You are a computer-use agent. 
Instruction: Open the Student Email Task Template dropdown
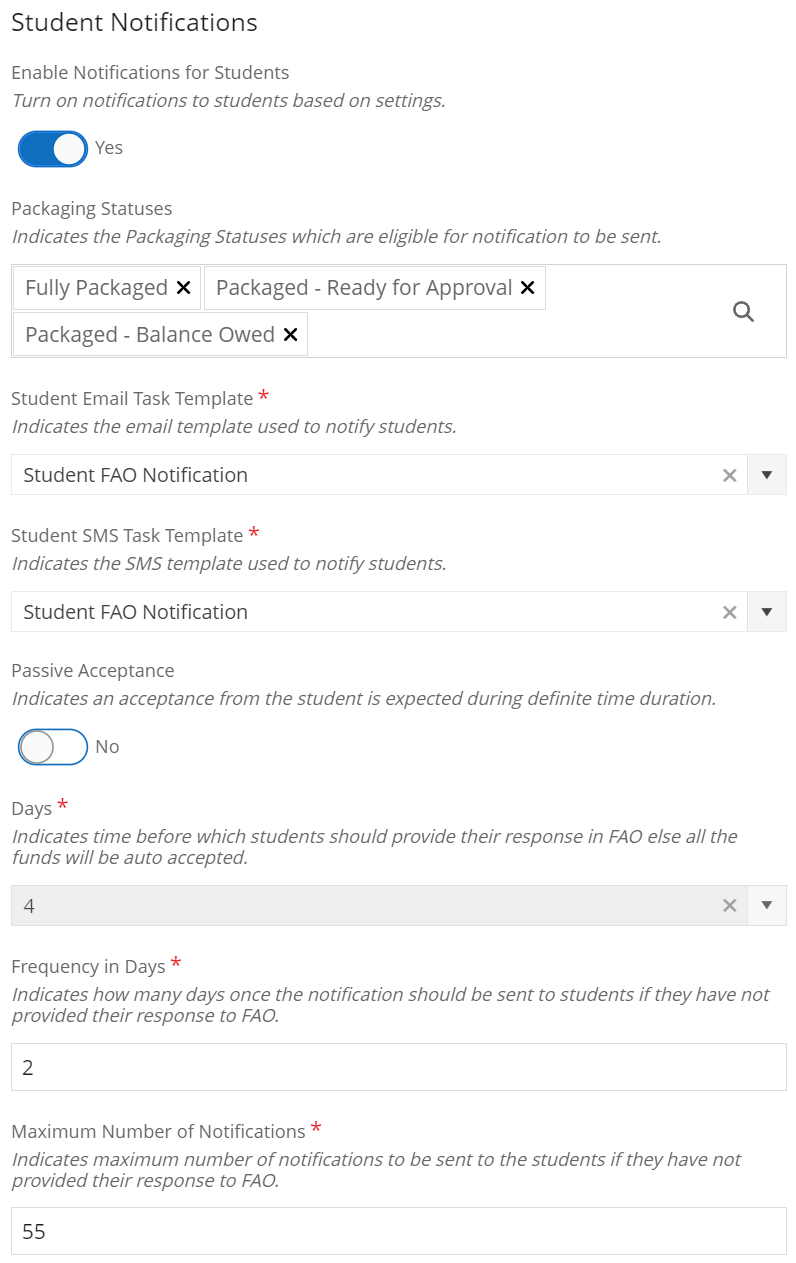[x=766, y=474]
